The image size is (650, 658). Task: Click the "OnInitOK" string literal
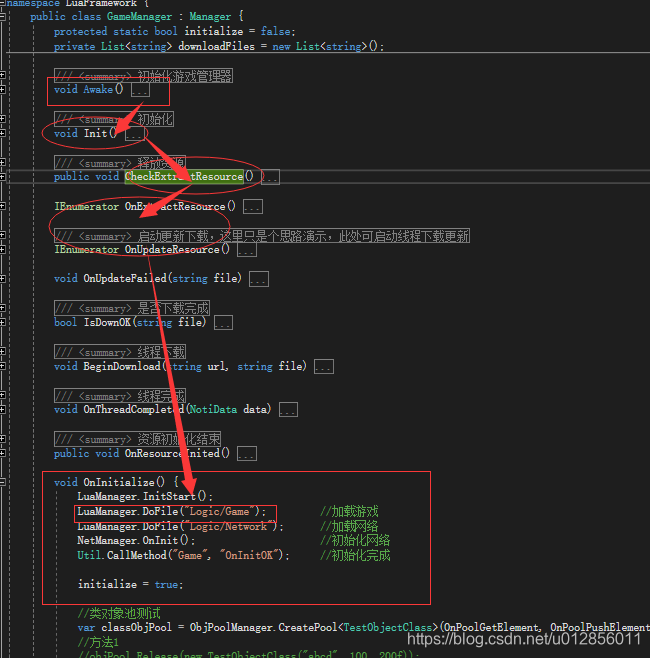250,556
